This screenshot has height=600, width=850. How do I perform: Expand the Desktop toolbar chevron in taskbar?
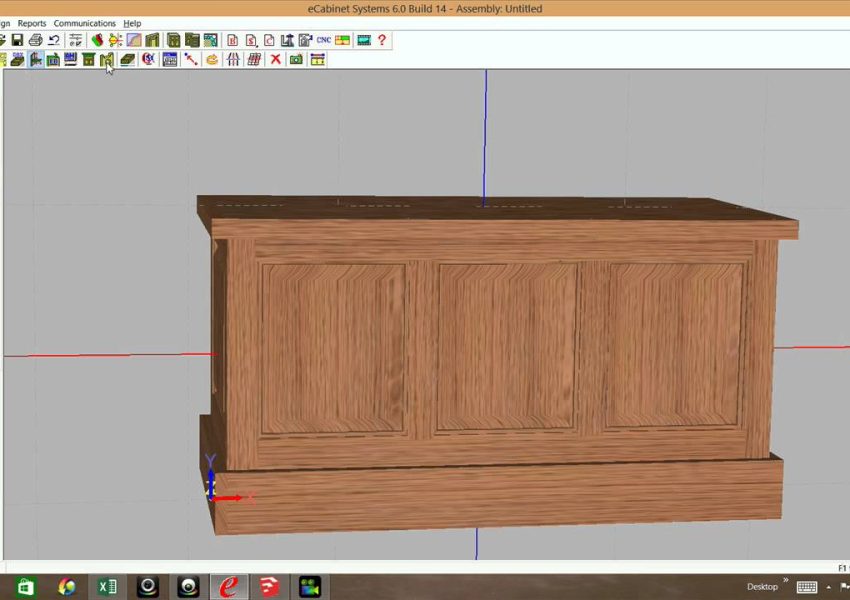785,580
